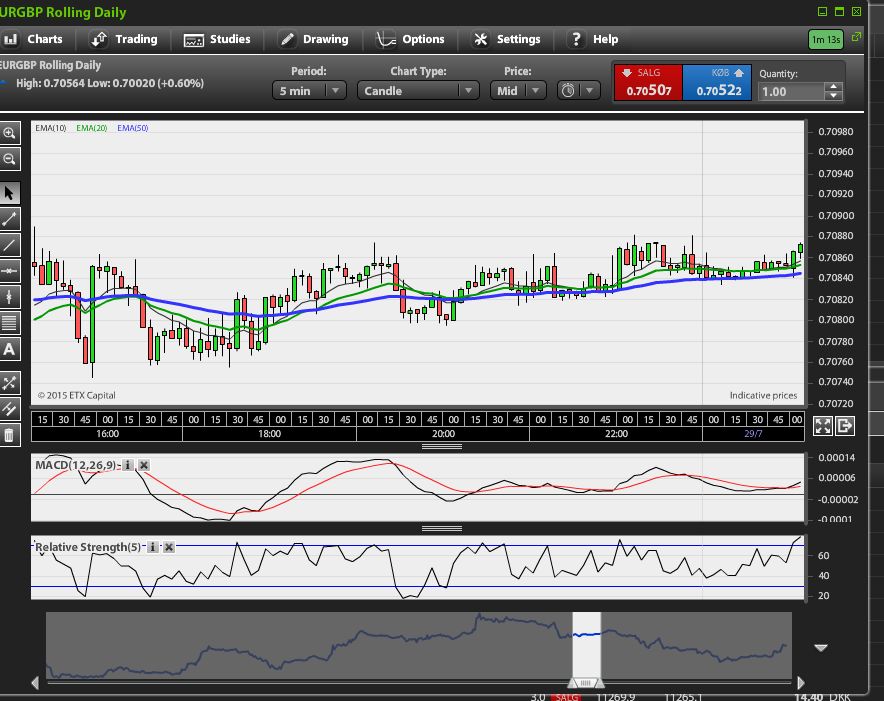Click the EMA(10) legend label

51,128
